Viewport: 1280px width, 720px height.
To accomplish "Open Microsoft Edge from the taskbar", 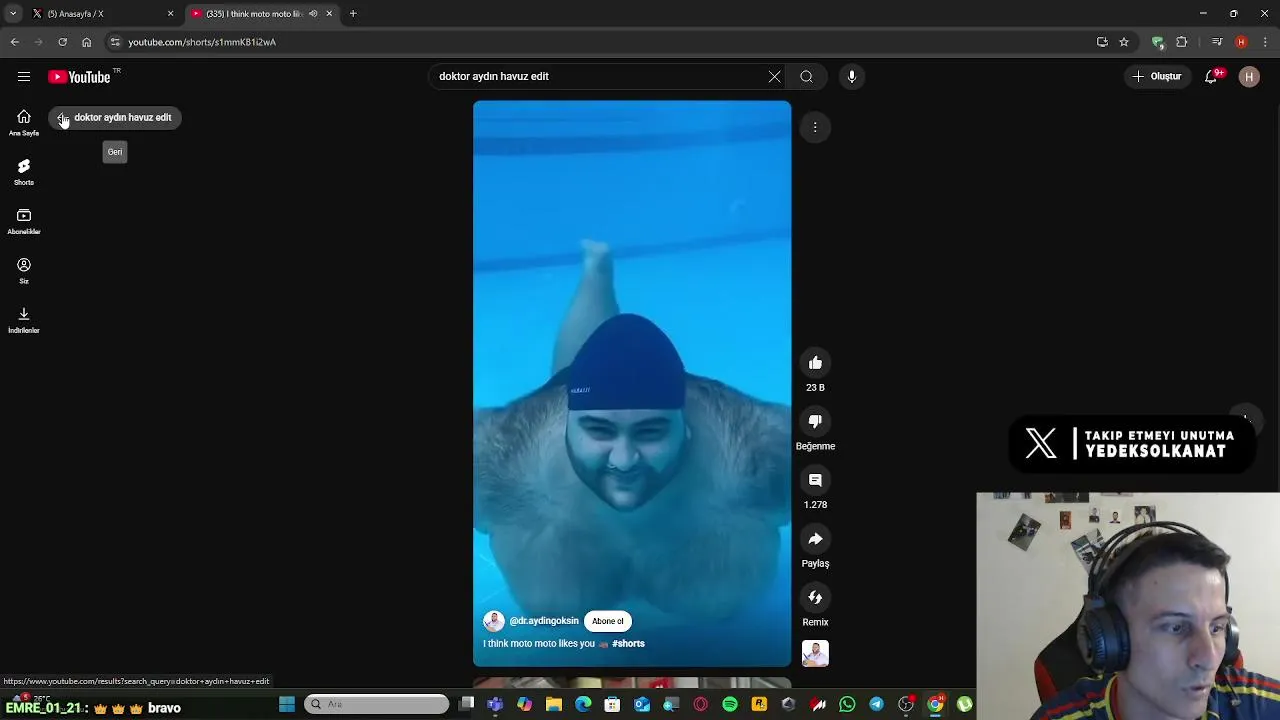I will 583,704.
